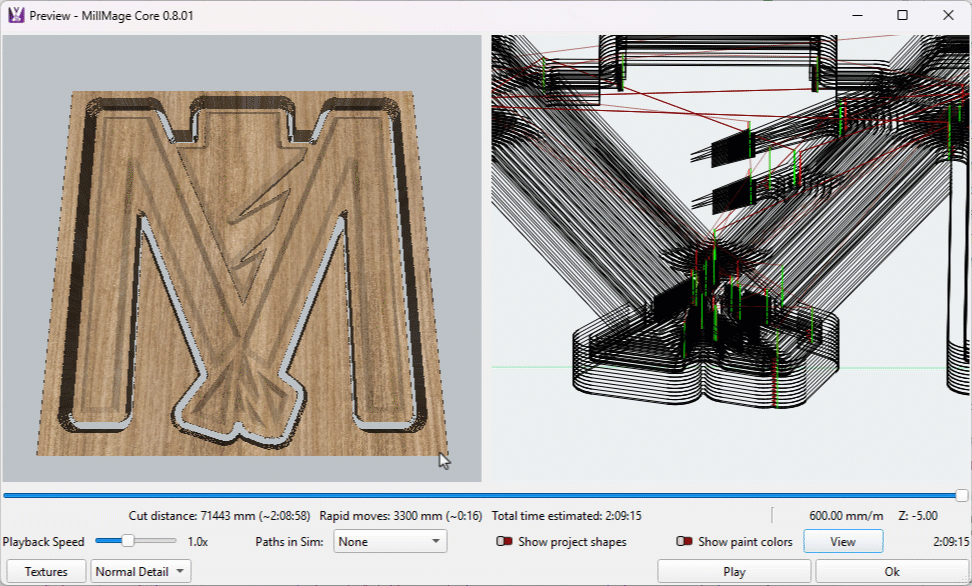
Task: Maximize the Preview window
Action: pyautogui.click(x=902, y=16)
